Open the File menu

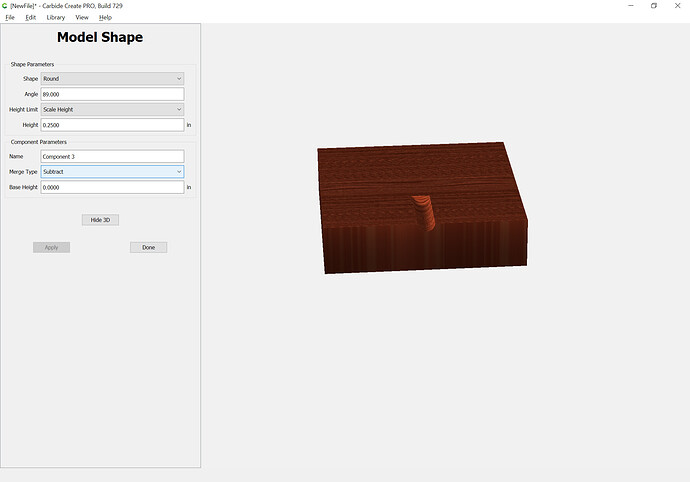tap(10, 17)
